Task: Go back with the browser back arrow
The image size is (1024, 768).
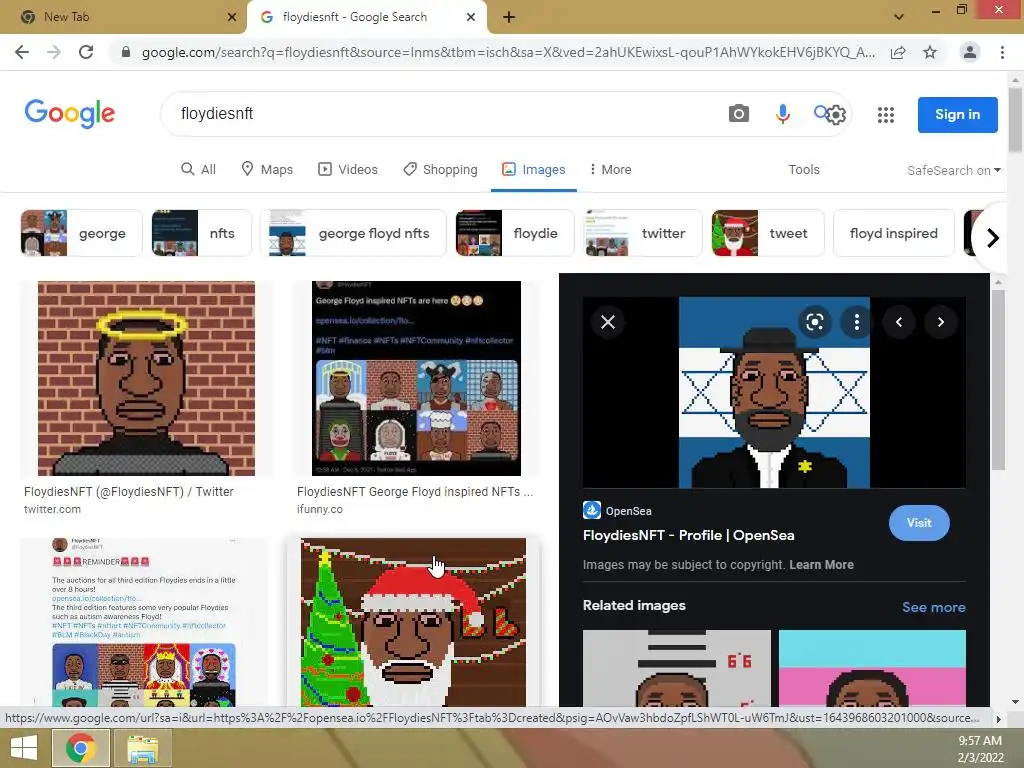Action: 22,52
